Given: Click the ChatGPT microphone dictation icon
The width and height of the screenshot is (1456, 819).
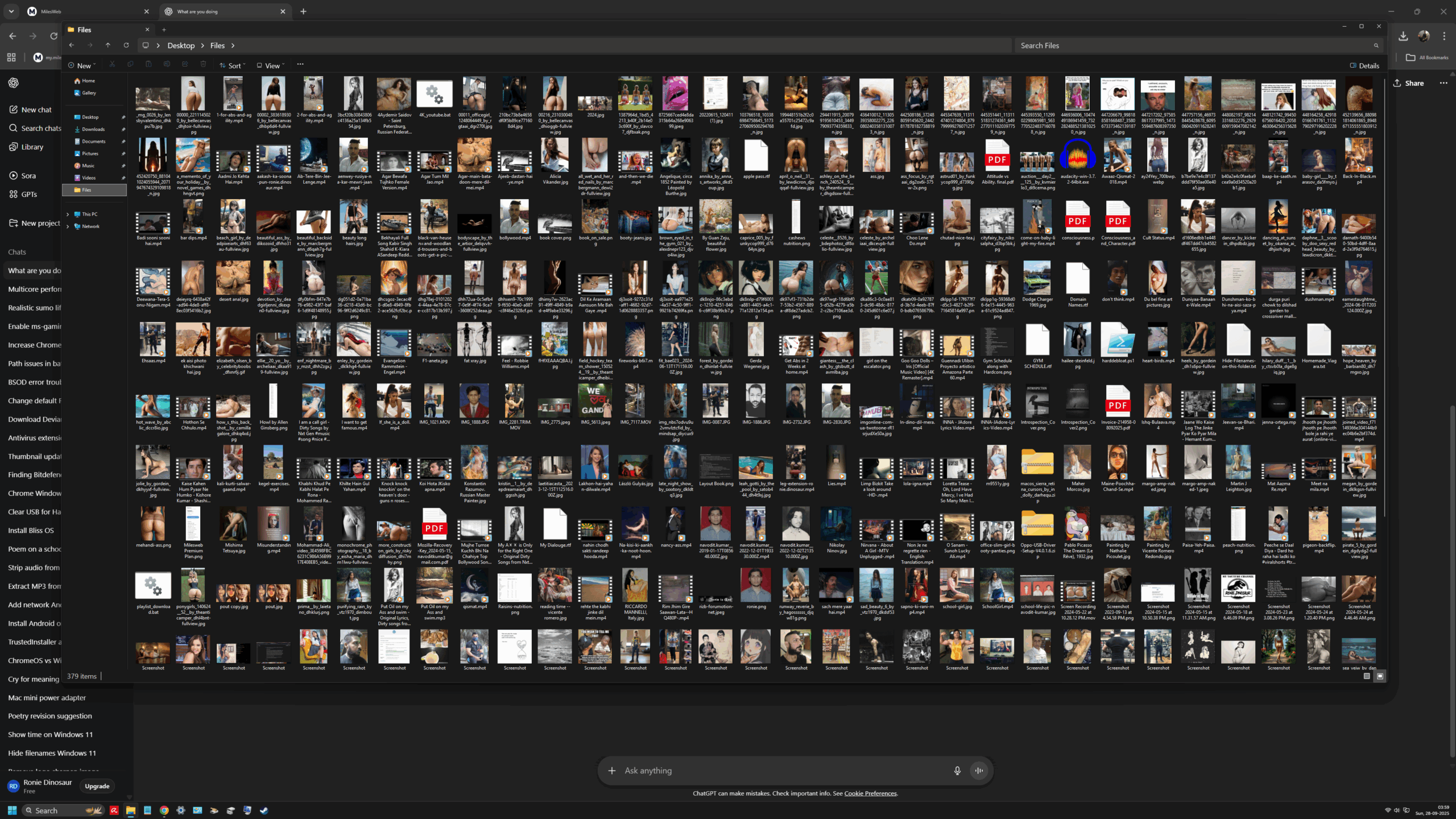Looking at the screenshot, I should point(957,771).
